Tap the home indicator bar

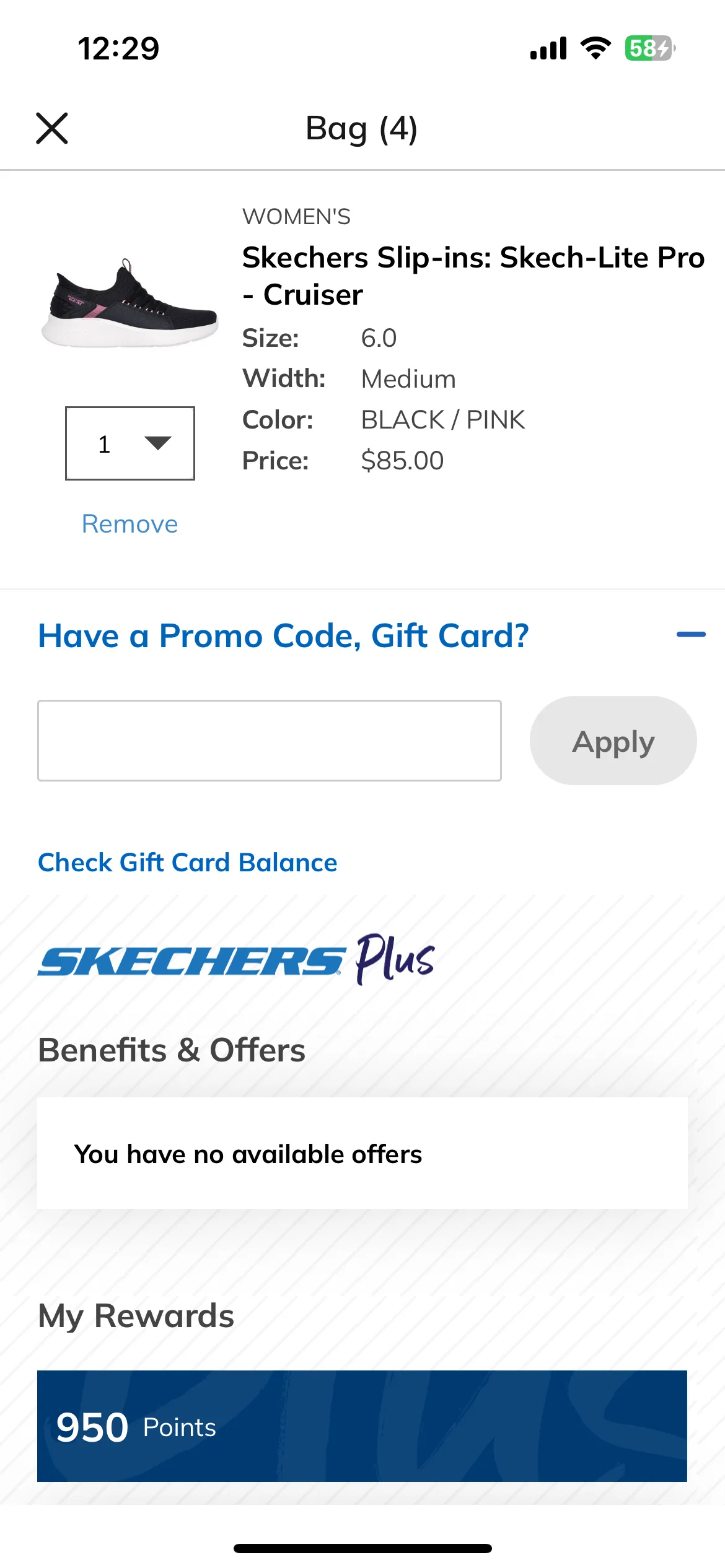pyautogui.click(x=362, y=1548)
